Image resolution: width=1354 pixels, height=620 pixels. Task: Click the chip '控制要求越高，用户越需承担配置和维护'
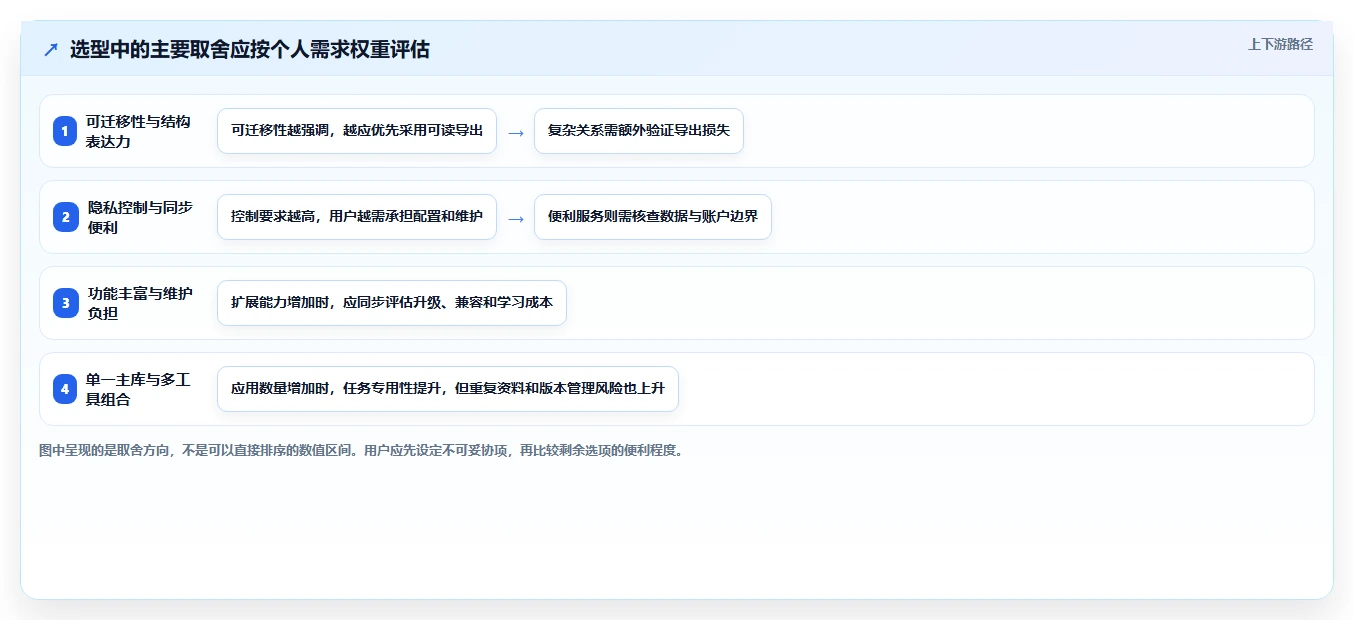tap(357, 217)
